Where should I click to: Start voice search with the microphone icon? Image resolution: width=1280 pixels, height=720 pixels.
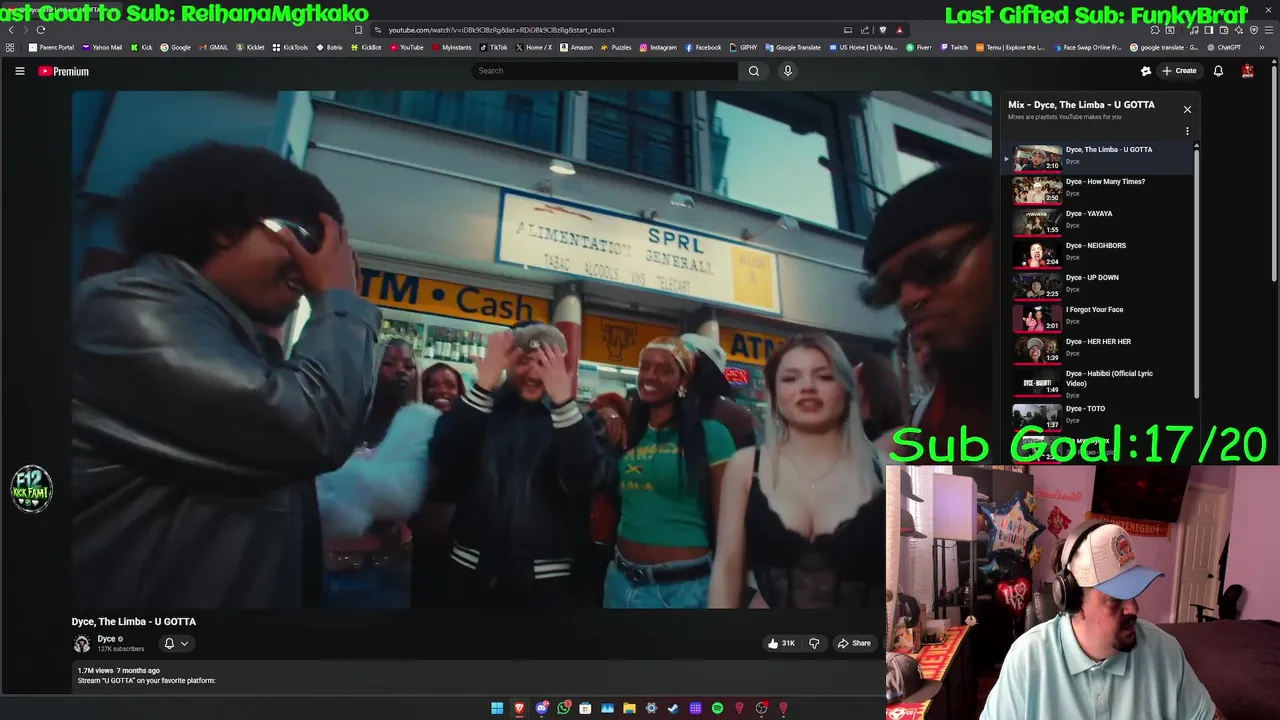point(788,71)
